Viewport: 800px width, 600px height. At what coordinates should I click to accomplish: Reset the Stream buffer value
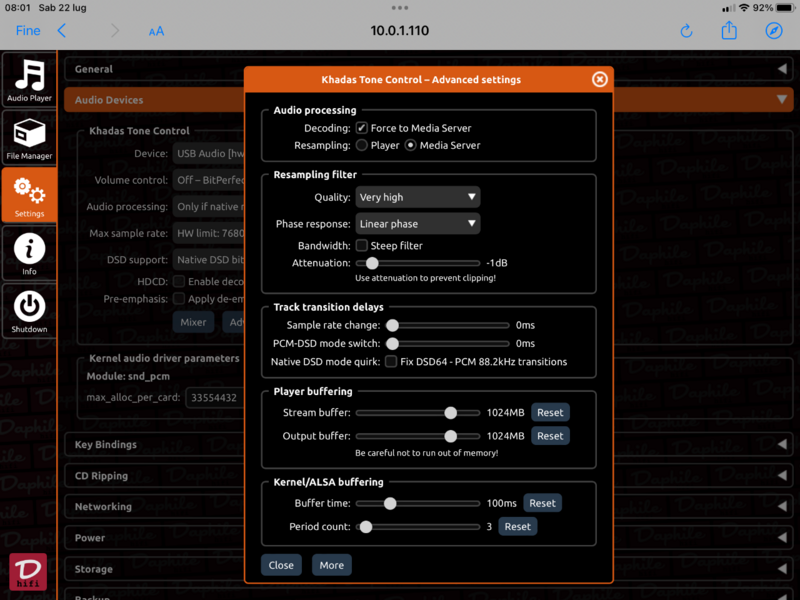[550, 412]
